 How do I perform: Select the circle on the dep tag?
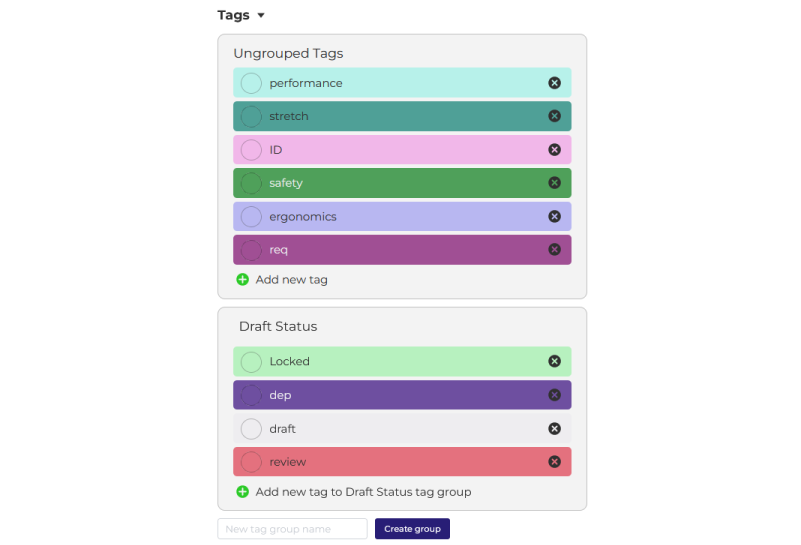pos(251,395)
